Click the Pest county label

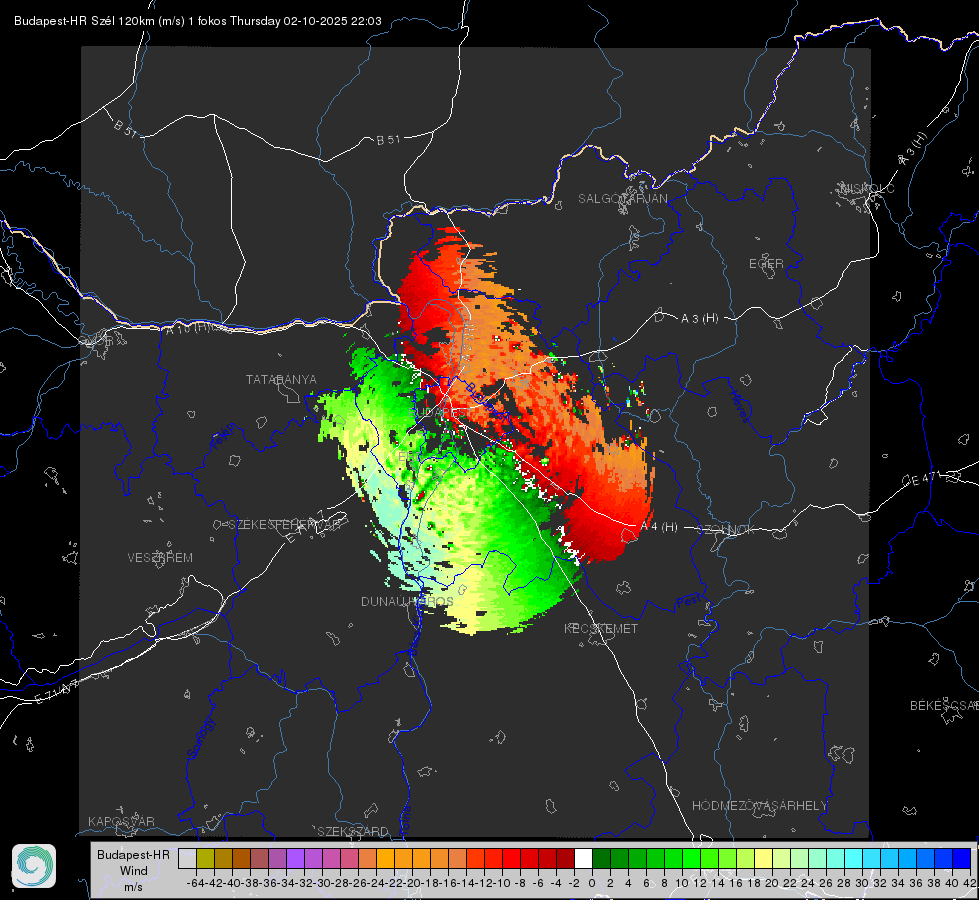click(689, 601)
